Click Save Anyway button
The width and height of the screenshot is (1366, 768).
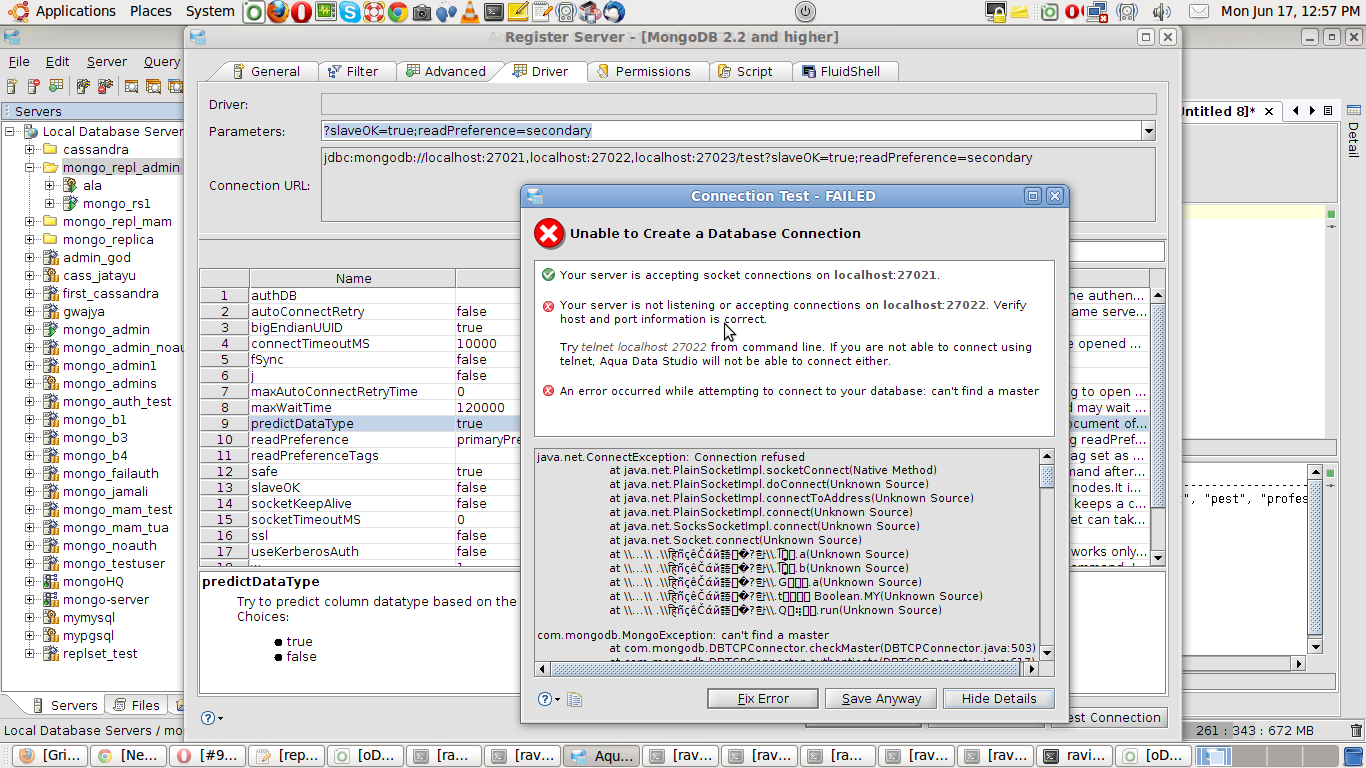881,699
